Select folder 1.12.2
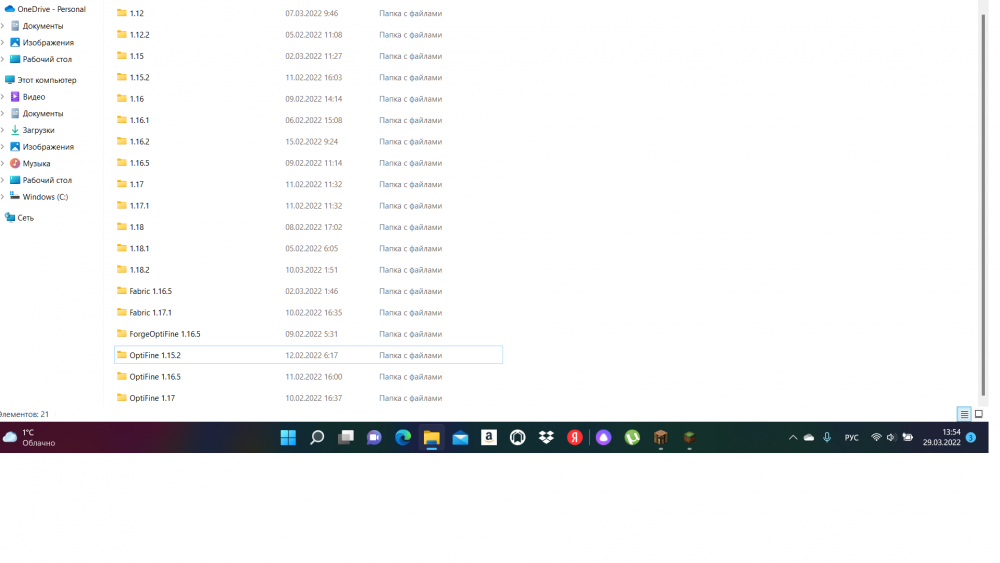 [x=309, y=35]
